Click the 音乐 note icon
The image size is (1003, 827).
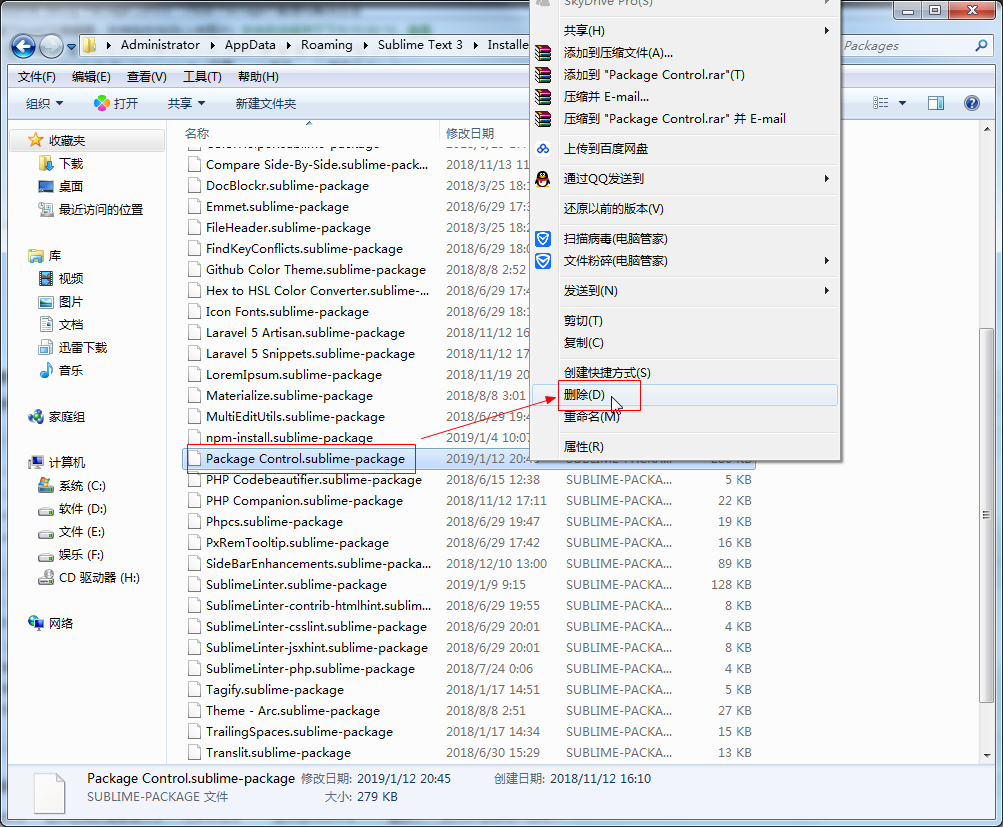pyautogui.click(x=46, y=370)
